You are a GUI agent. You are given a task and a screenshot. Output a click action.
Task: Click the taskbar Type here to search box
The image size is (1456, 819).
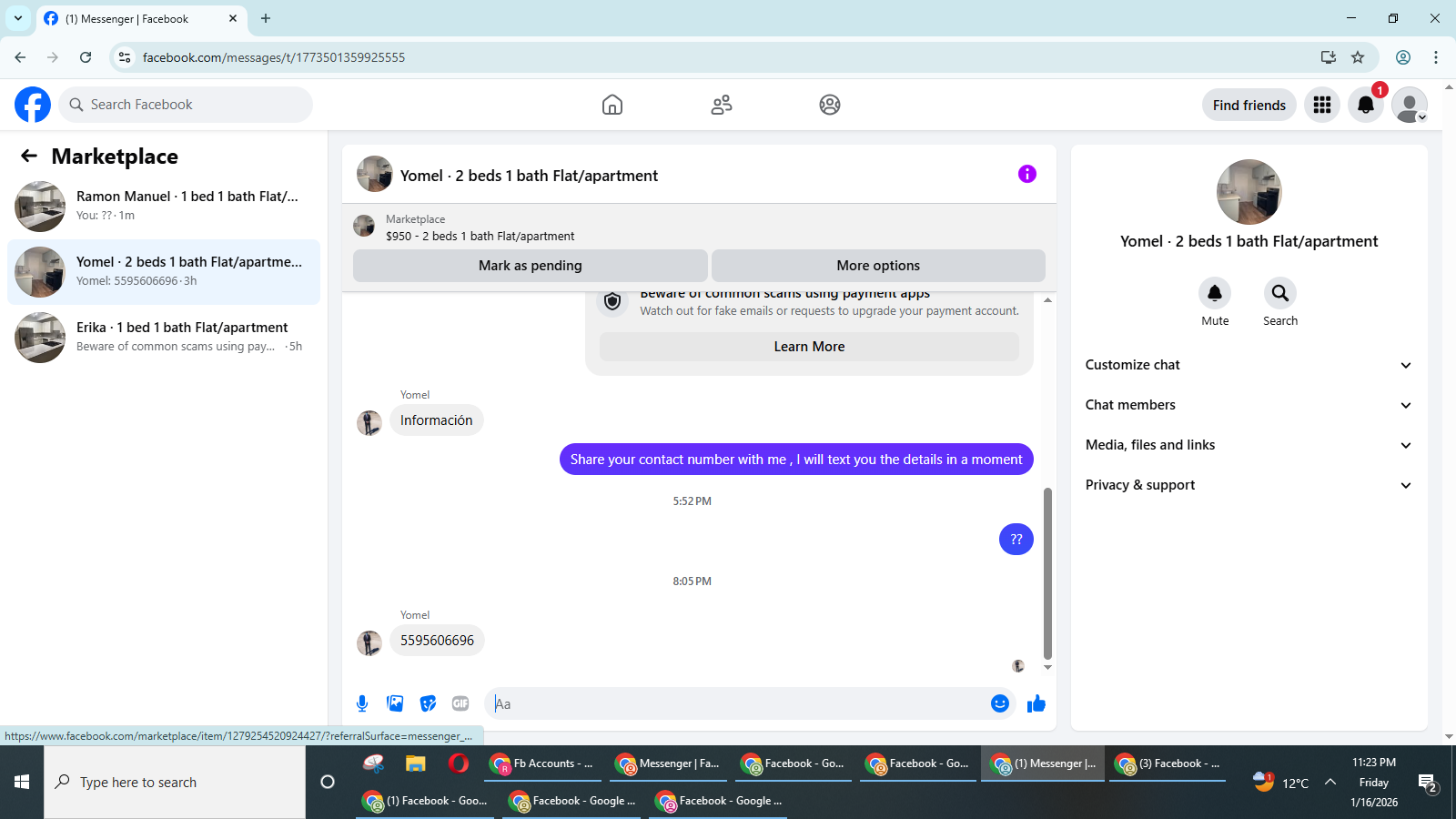coord(175,782)
